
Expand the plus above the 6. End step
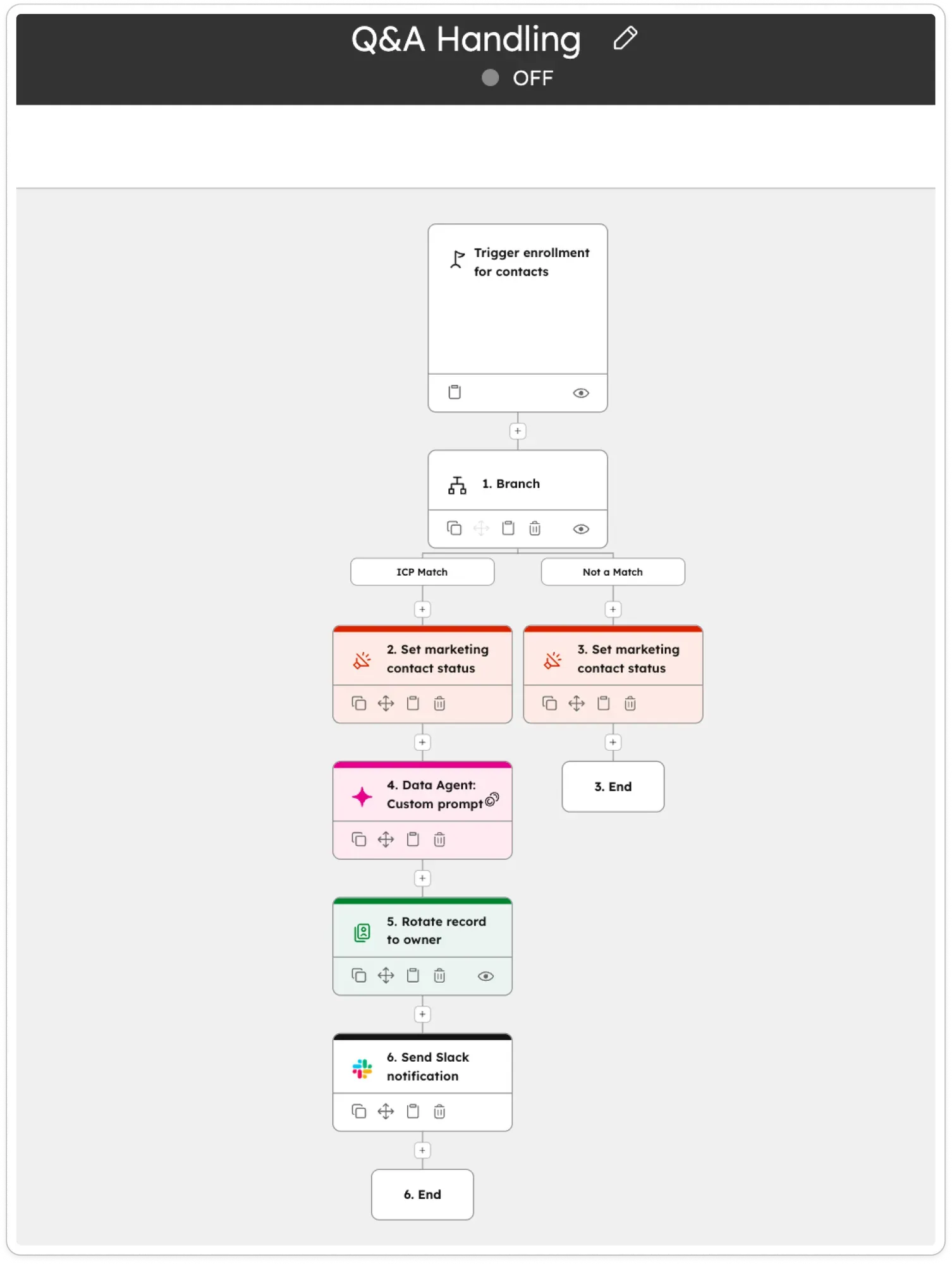(422, 1150)
